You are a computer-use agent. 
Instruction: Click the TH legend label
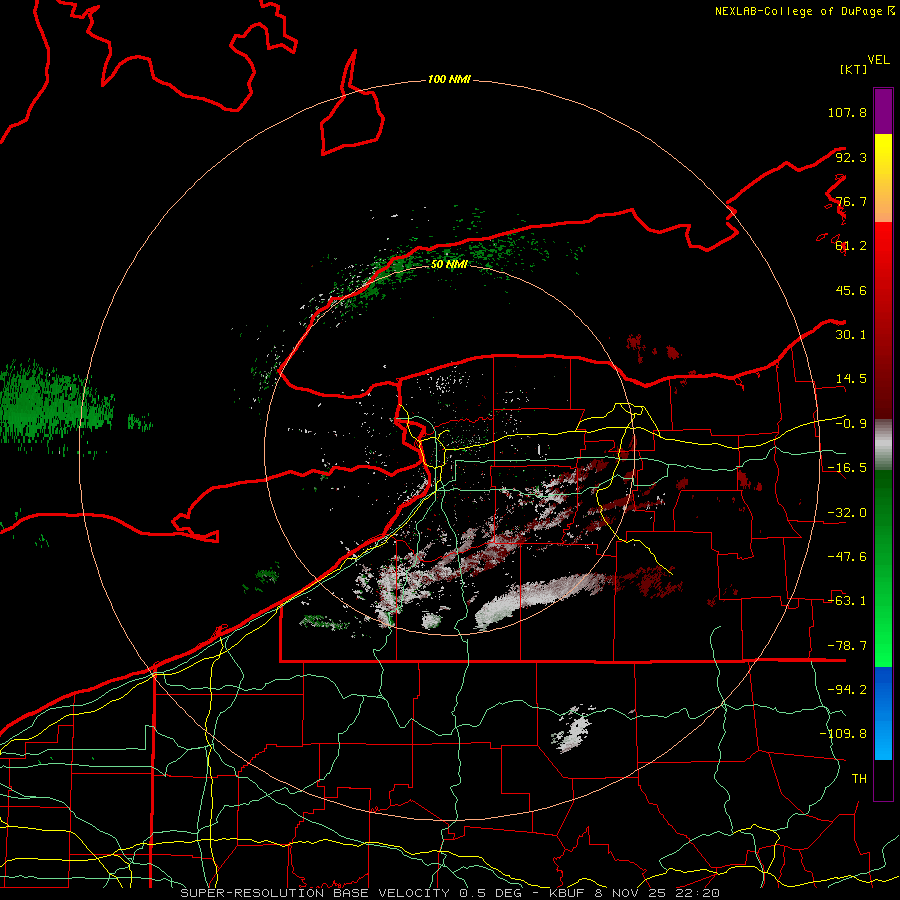[859, 779]
